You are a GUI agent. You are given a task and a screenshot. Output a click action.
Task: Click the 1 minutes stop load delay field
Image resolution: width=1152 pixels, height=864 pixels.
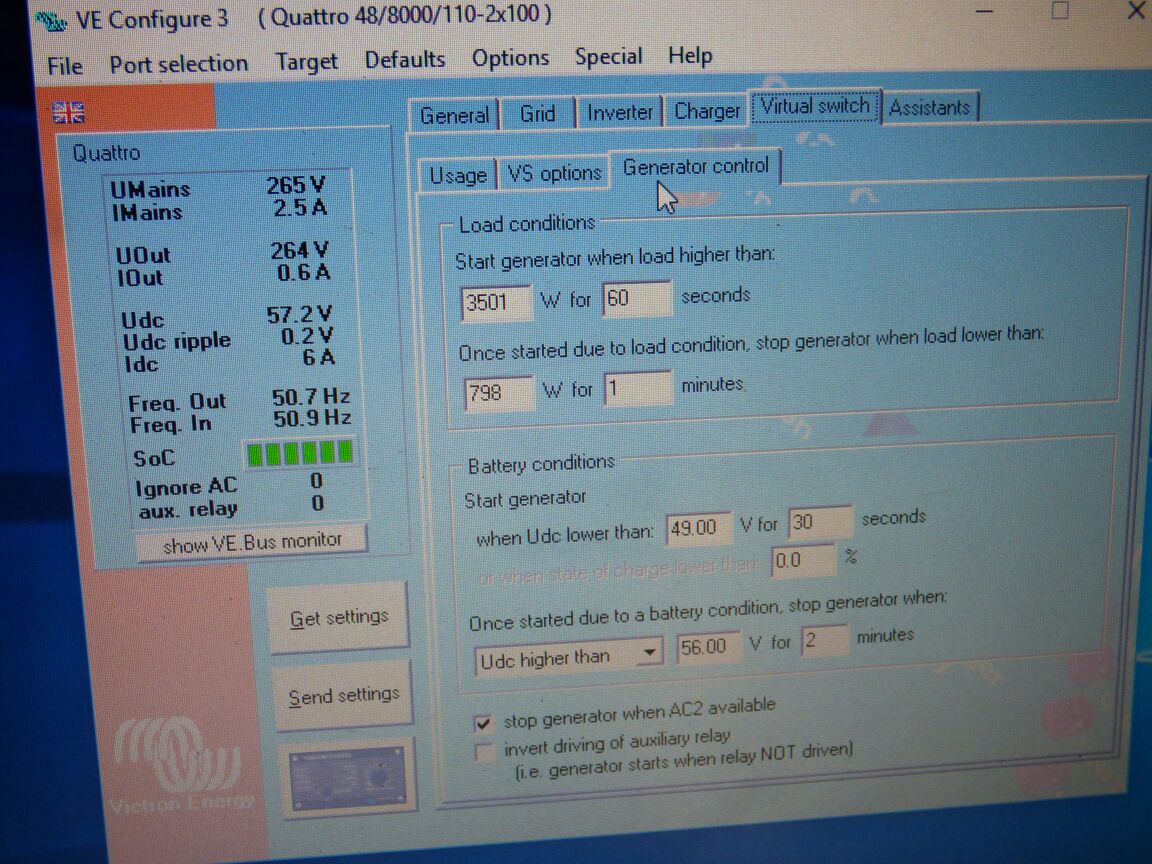[638, 389]
